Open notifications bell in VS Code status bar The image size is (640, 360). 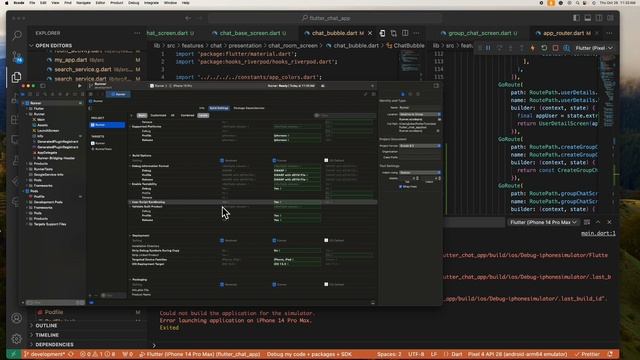click(x=610, y=354)
